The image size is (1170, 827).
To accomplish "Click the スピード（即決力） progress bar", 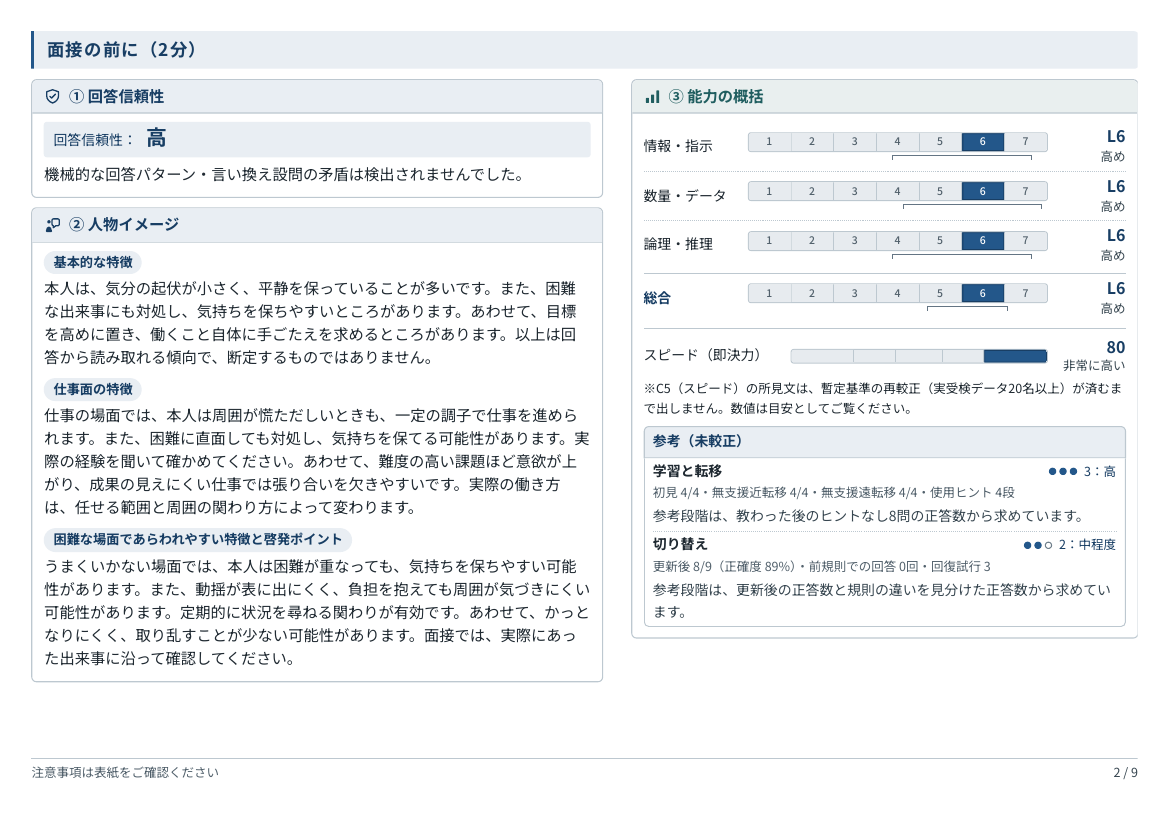I will point(919,356).
